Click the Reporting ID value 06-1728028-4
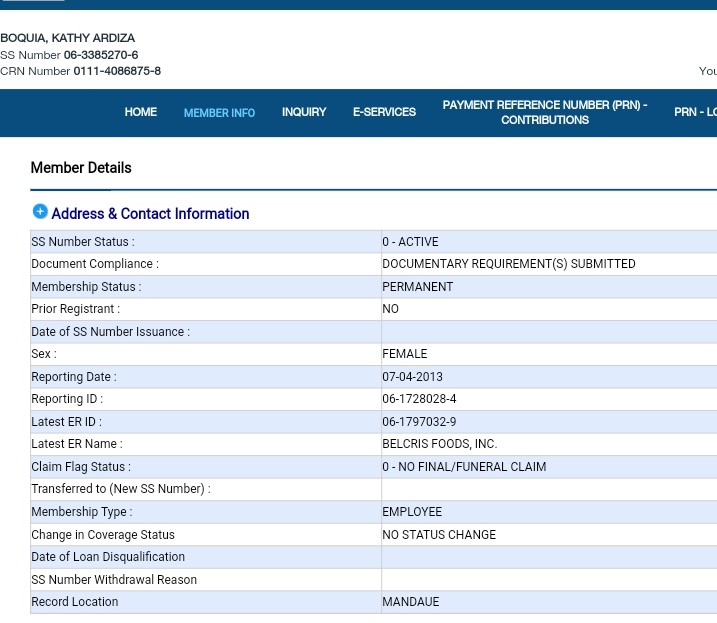The width and height of the screenshot is (717, 623). 419,399
